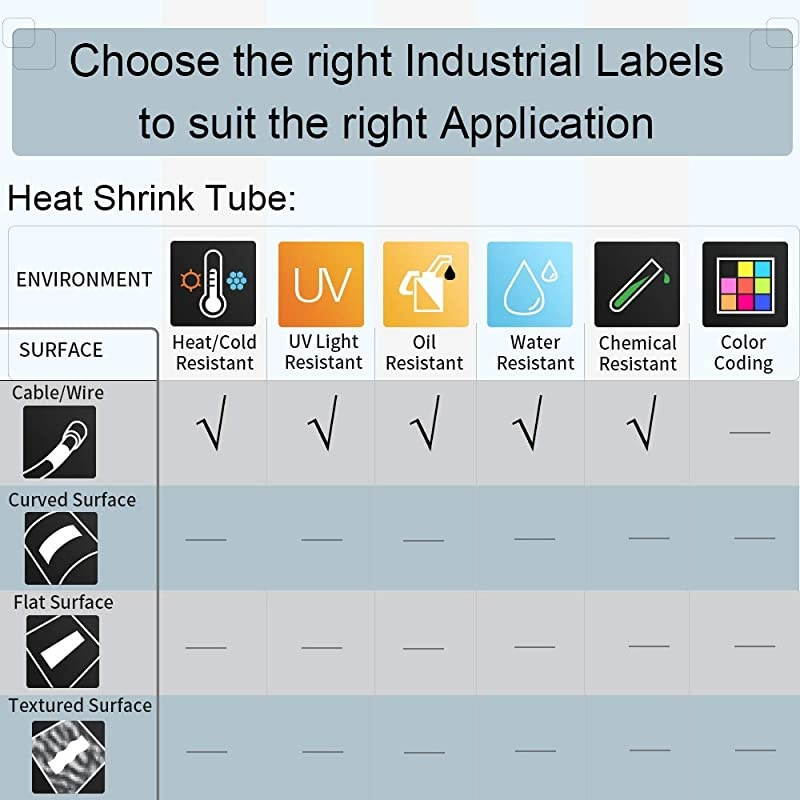
Task: Click the orange UV Light icon
Action: point(321,284)
